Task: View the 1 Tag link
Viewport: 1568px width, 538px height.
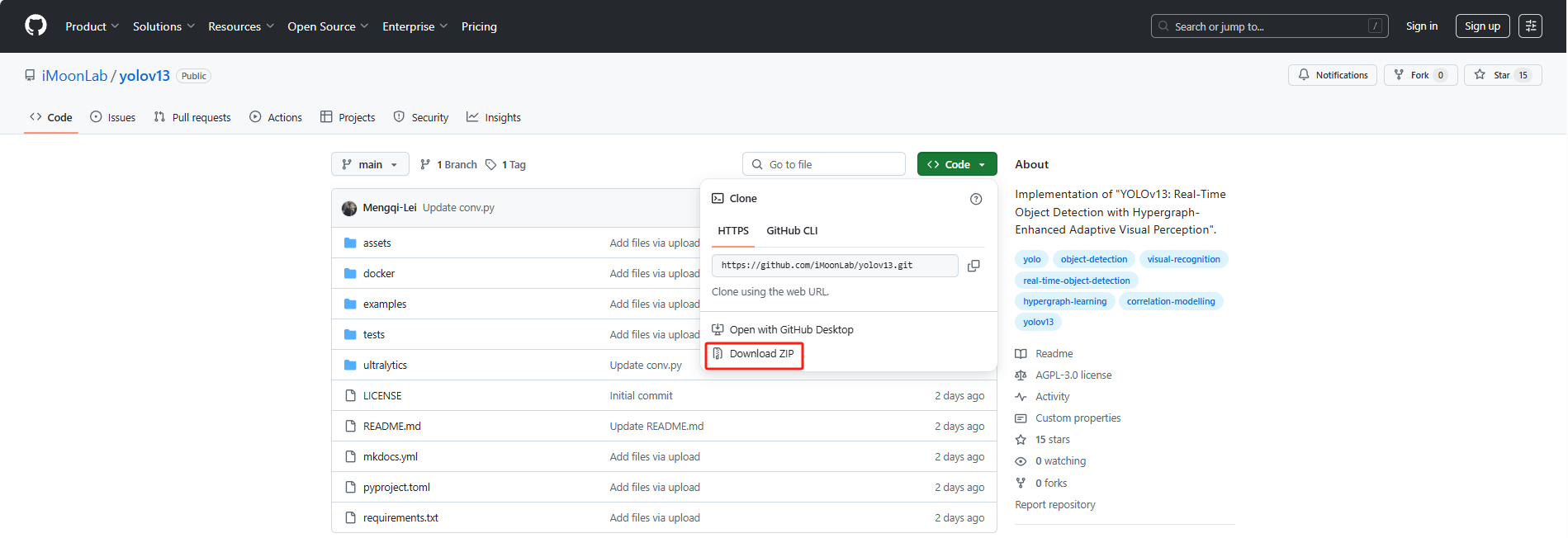Action: click(x=506, y=165)
